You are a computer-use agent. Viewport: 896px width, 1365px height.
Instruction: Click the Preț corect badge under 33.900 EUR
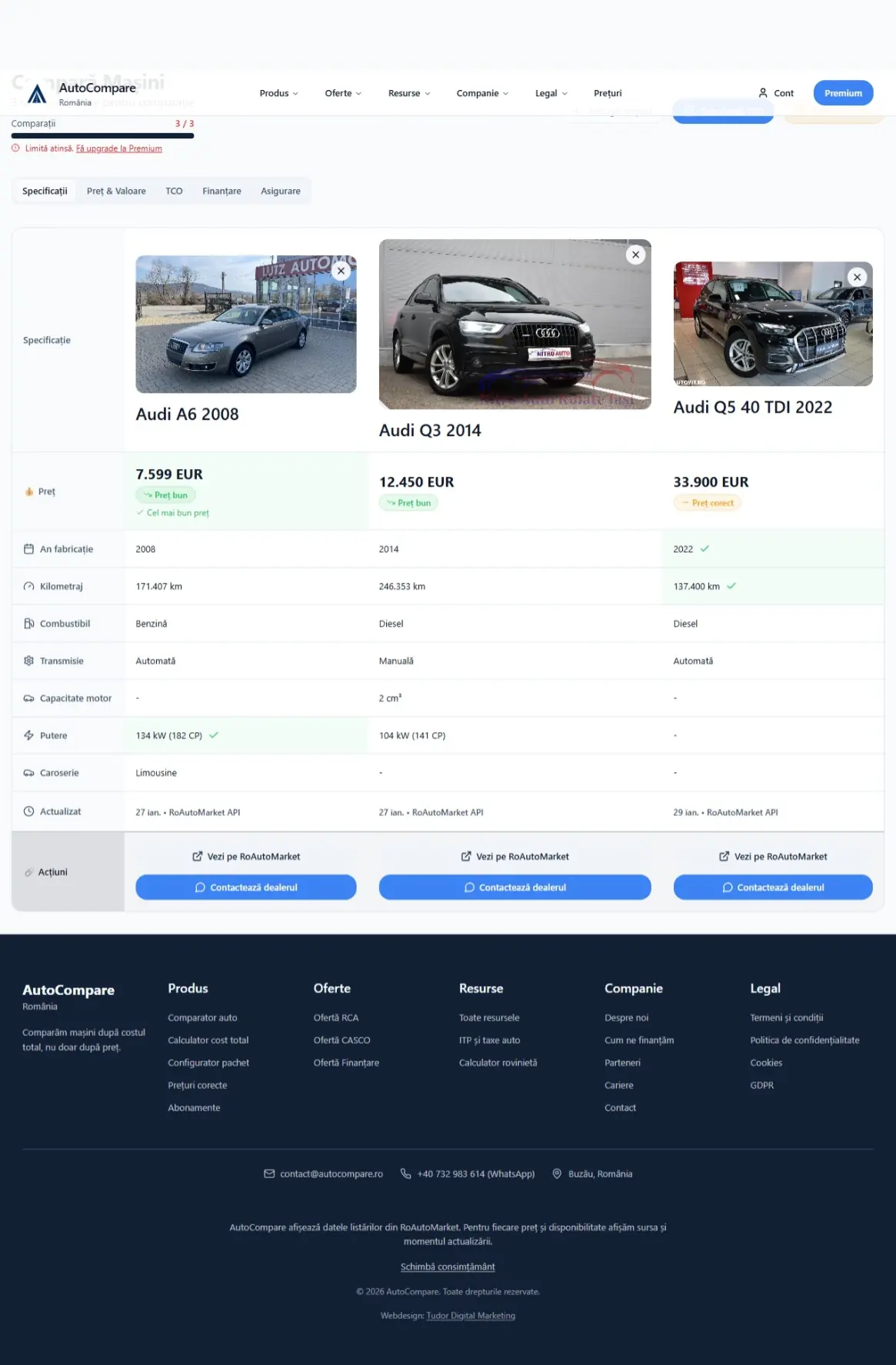(x=707, y=503)
